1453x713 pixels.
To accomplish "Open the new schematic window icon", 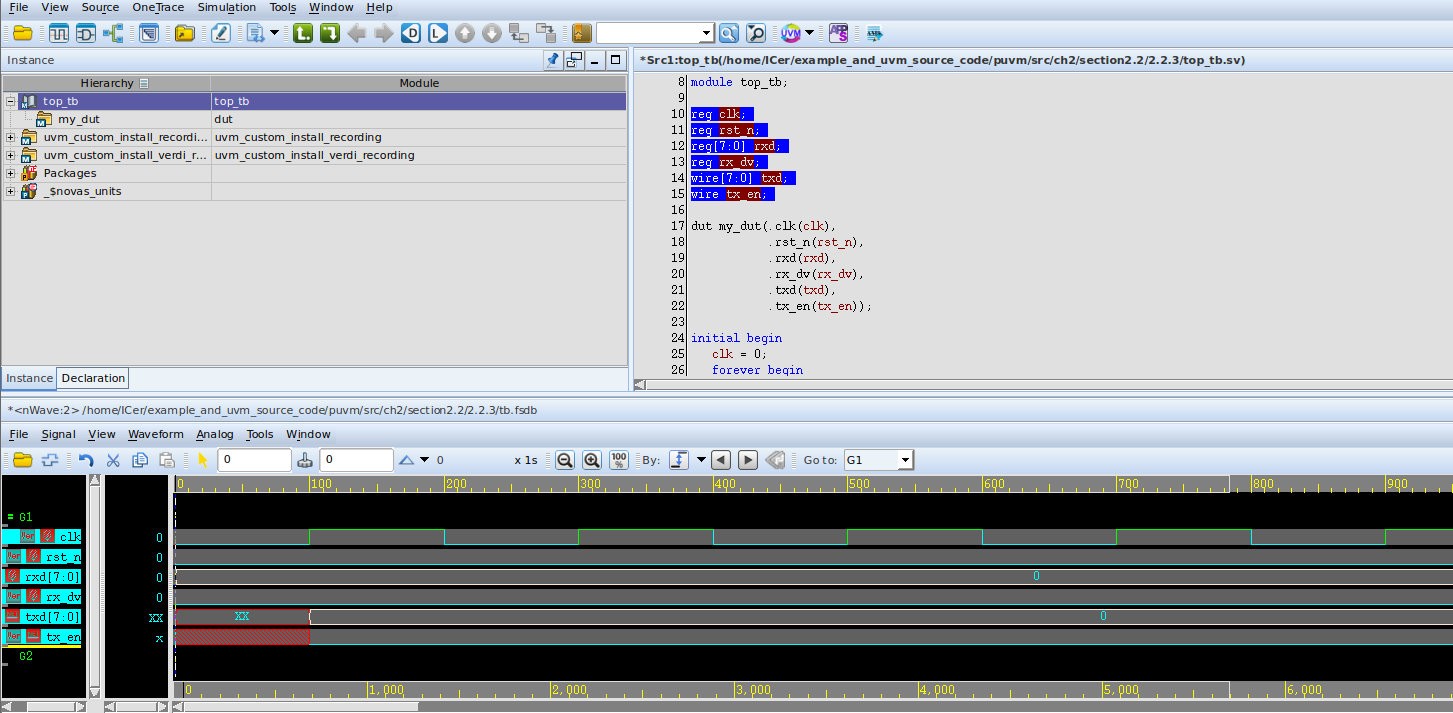I will pos(85,33).
